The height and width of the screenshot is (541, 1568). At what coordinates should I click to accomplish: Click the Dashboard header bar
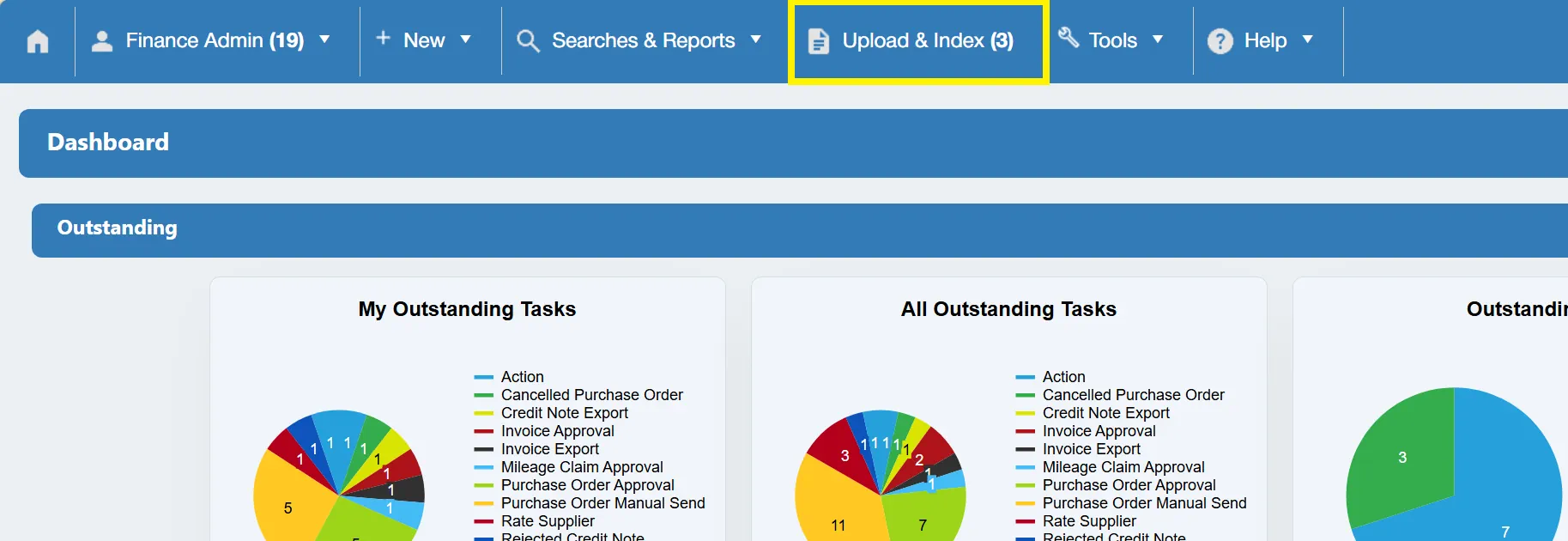[x=793, y=143]
